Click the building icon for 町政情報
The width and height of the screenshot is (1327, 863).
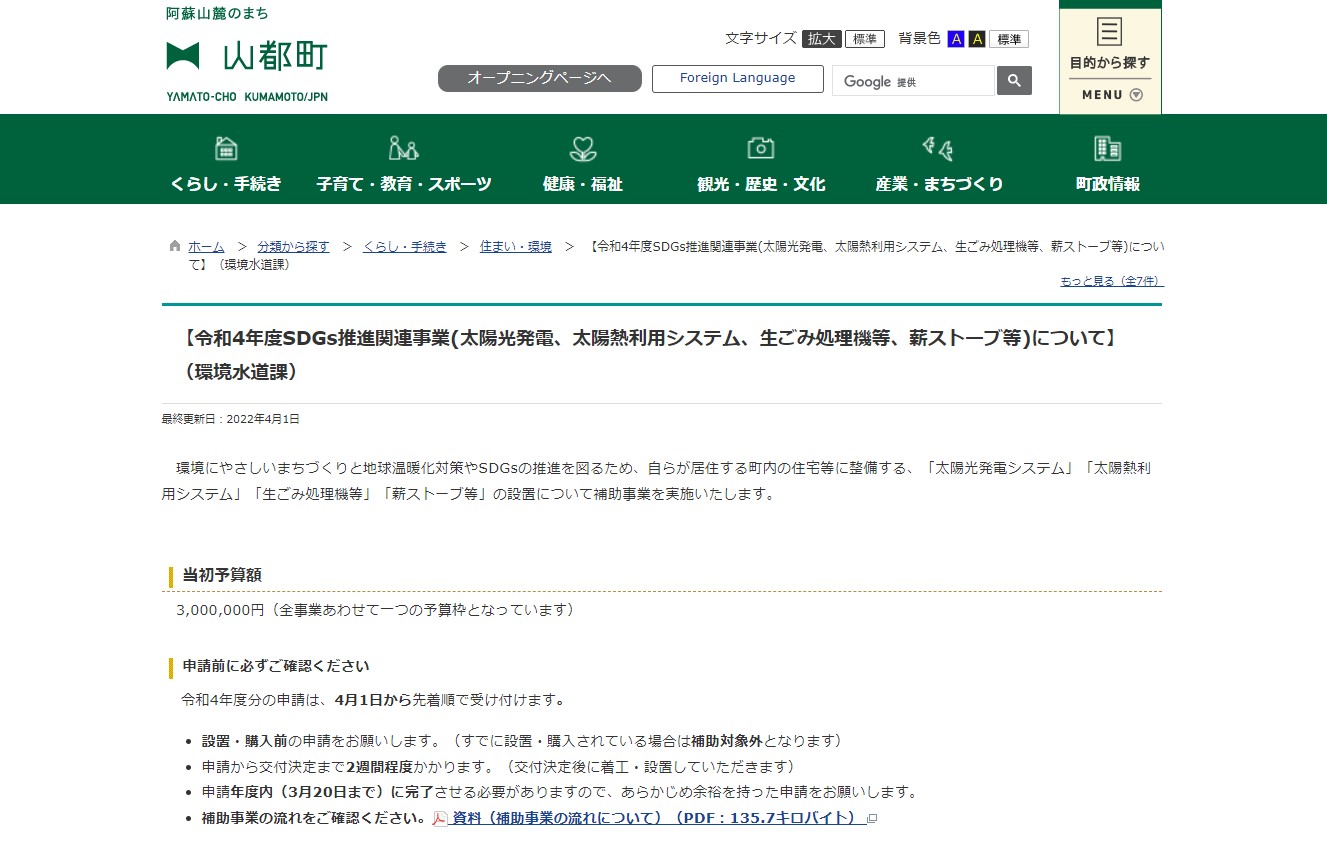pyautogui.click(x=1105, y=148)
